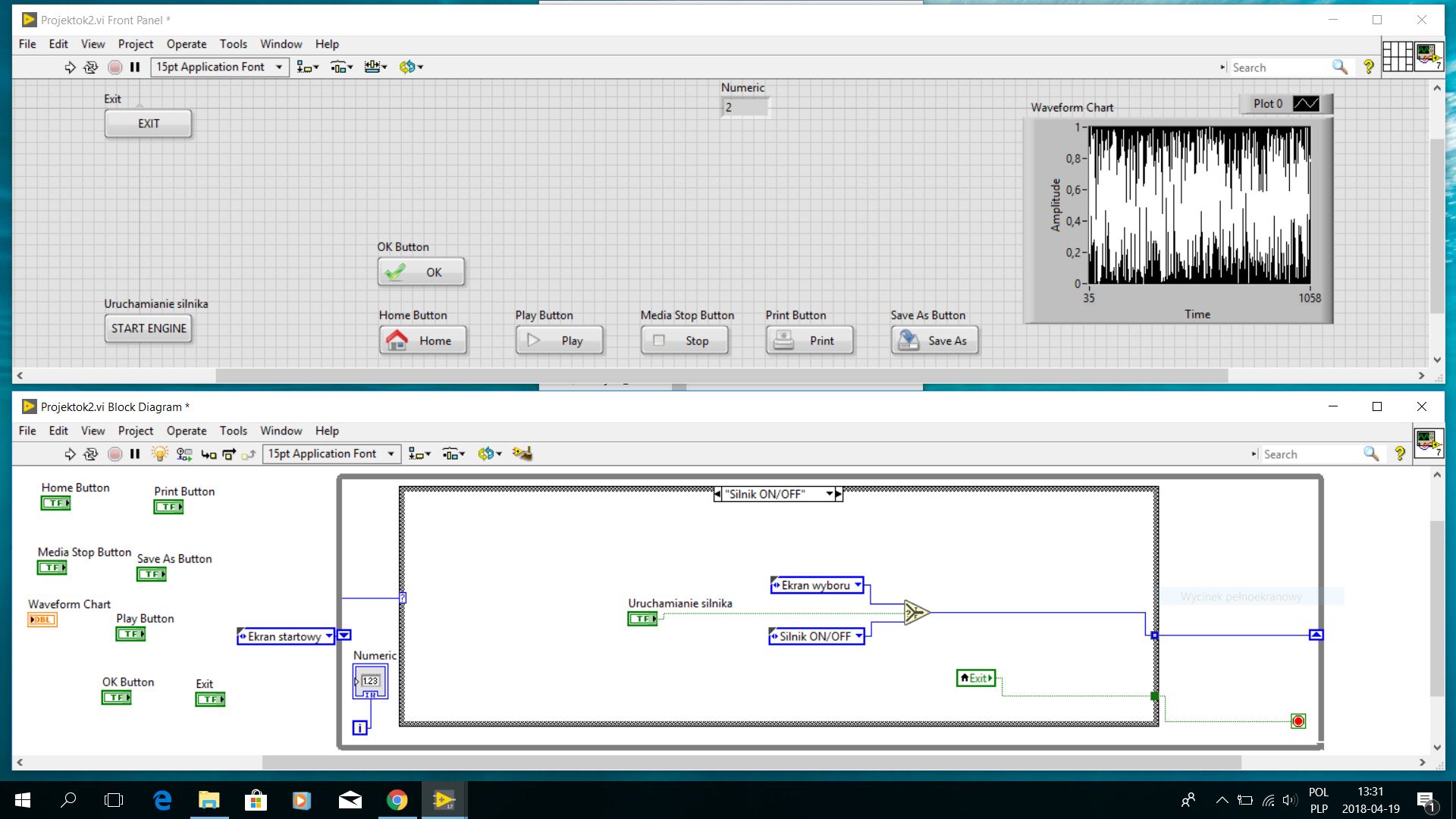Click the OK button with checkmark
This screenshot has height=819, width=1456.
point(421,272)
